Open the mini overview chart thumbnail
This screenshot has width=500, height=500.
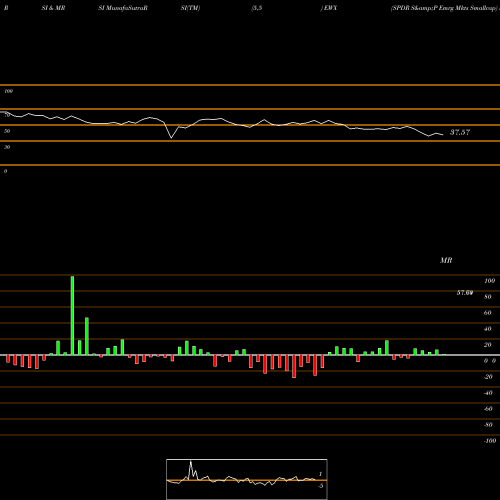click(247, 479)
